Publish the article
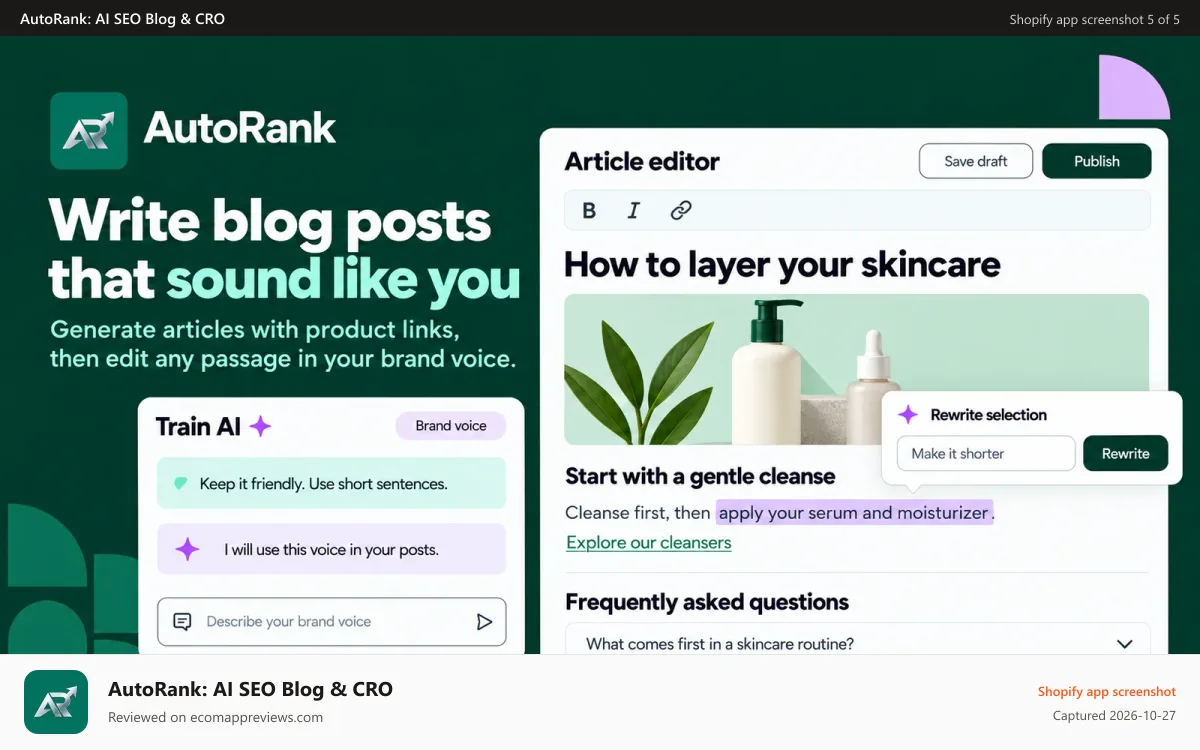The width and height of the screenshot is (1200, 750). (1097, 161)
